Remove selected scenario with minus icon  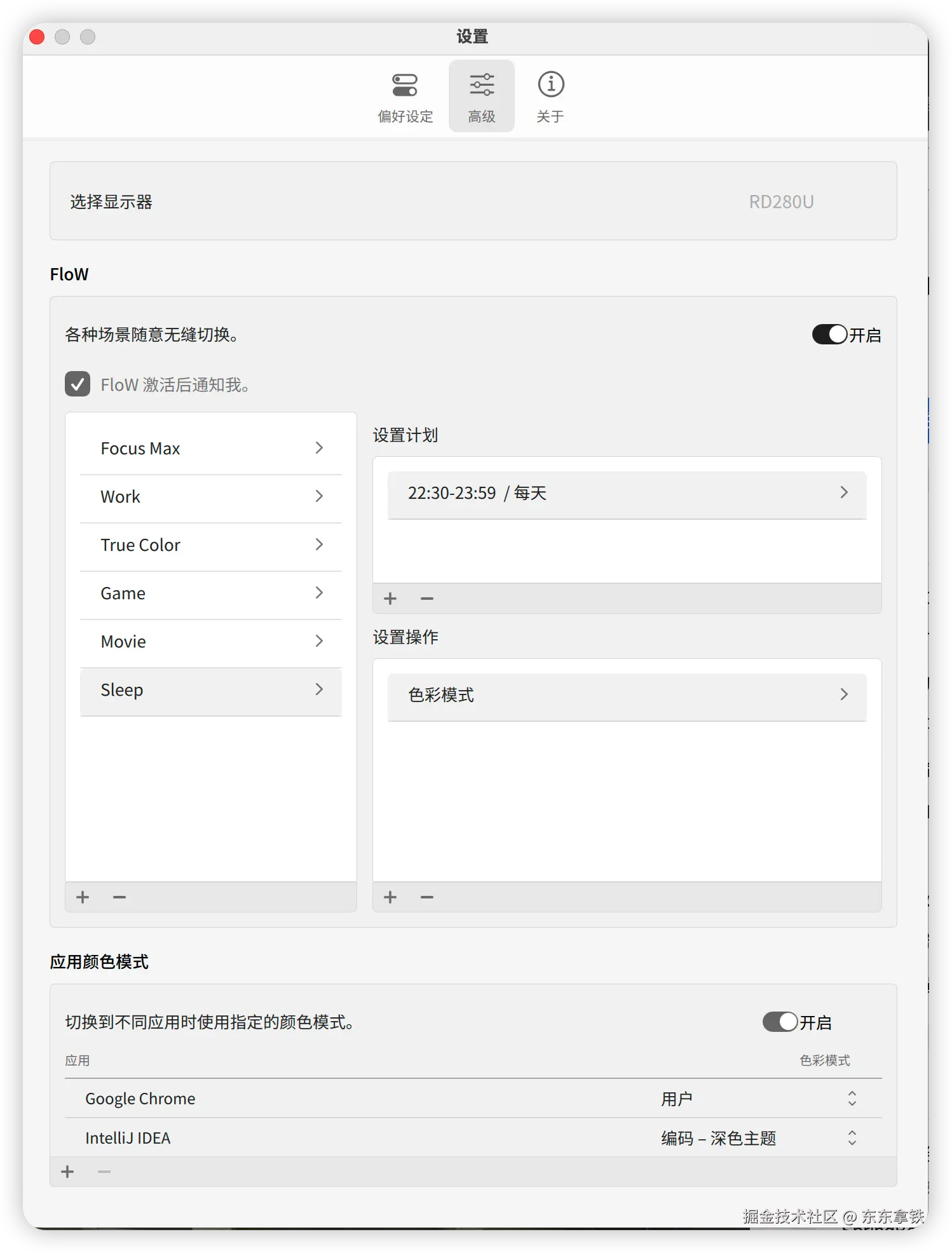[119, 897]
